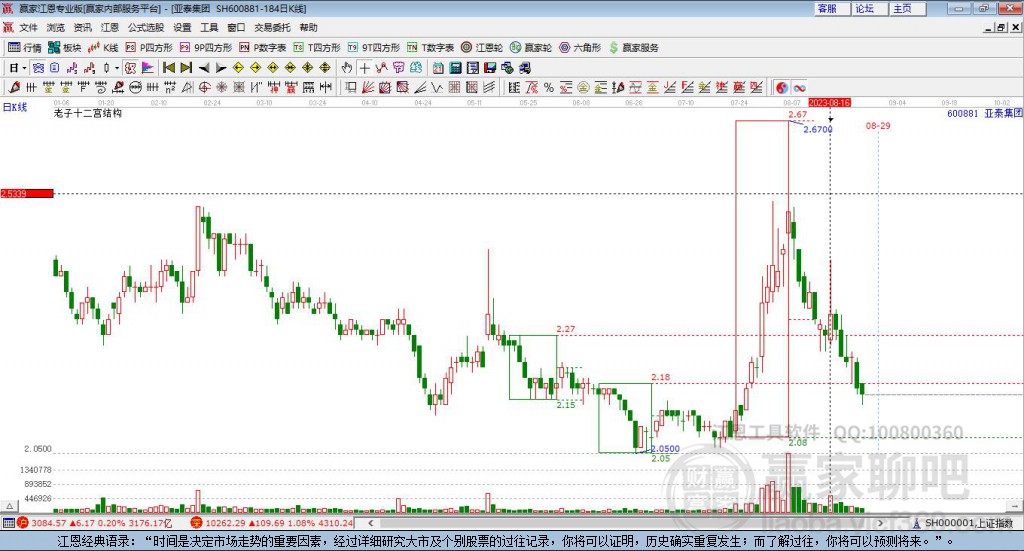Click the 日K线 period label
Viewport: 1024px width, 551px height.
pyautogui.click(x=14, y=107)
